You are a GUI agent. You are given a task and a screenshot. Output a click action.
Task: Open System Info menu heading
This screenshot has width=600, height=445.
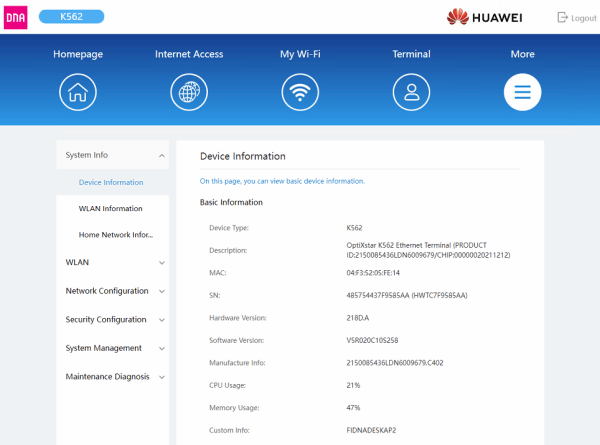click(112, 155)
